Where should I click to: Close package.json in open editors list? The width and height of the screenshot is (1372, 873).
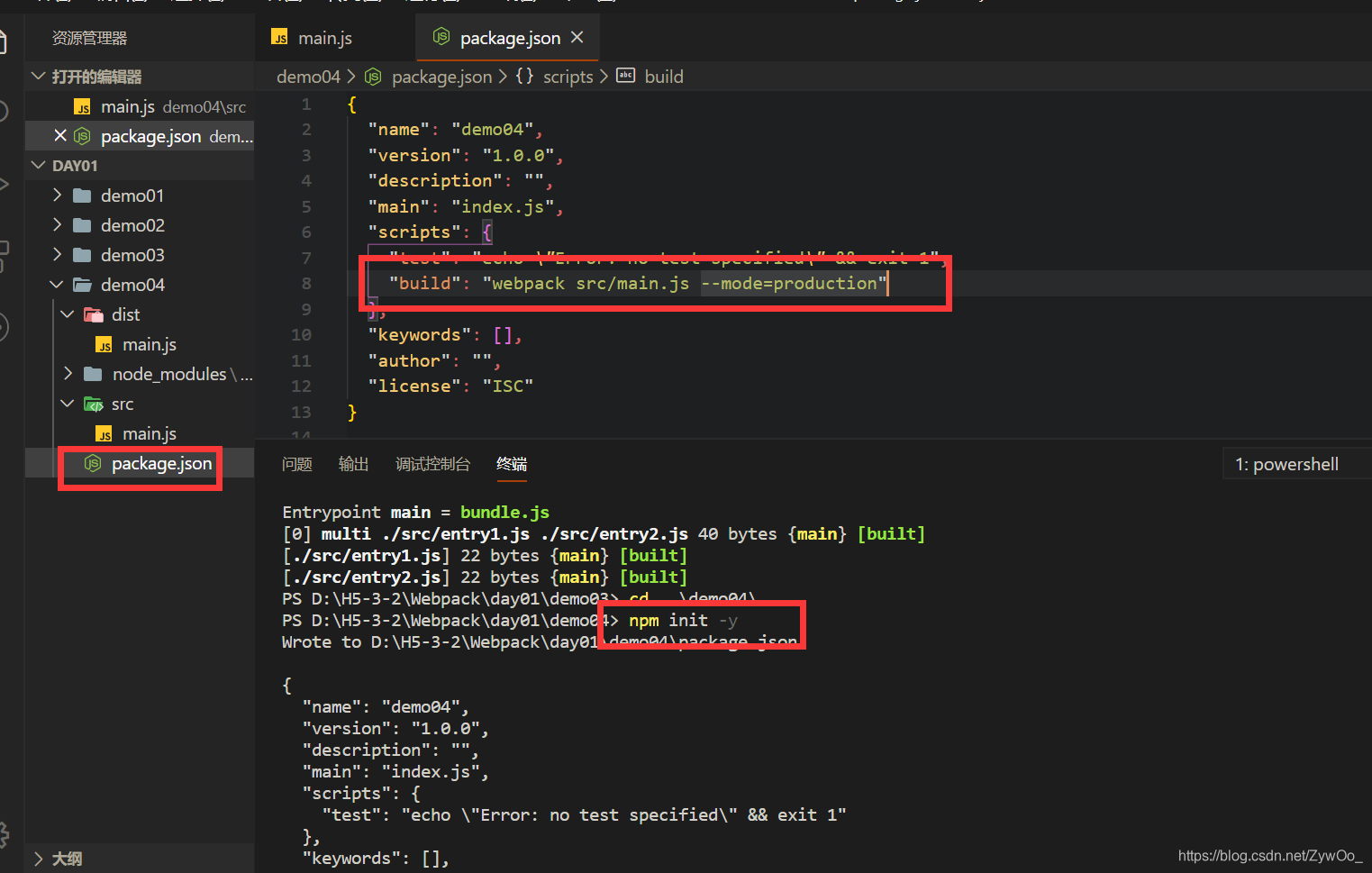pyautogui.click(x=60, y=136)
